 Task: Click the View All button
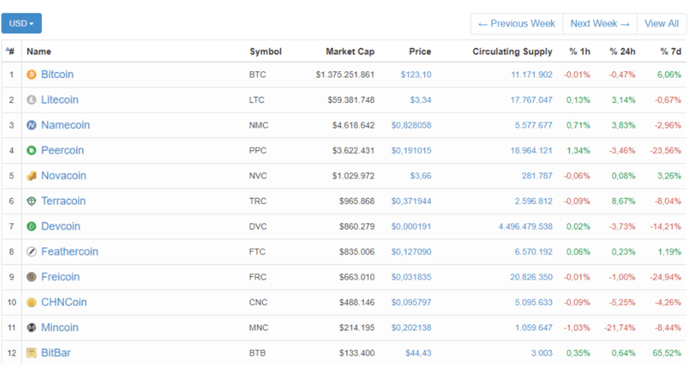(661, 24)
